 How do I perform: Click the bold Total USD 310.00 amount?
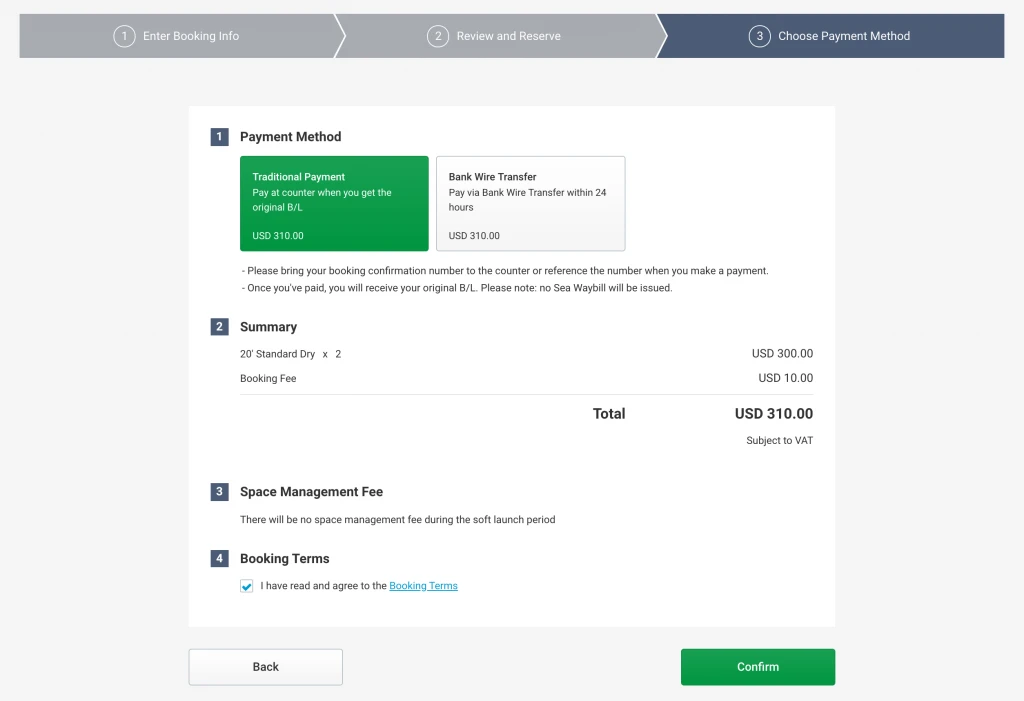coord(773,414)
